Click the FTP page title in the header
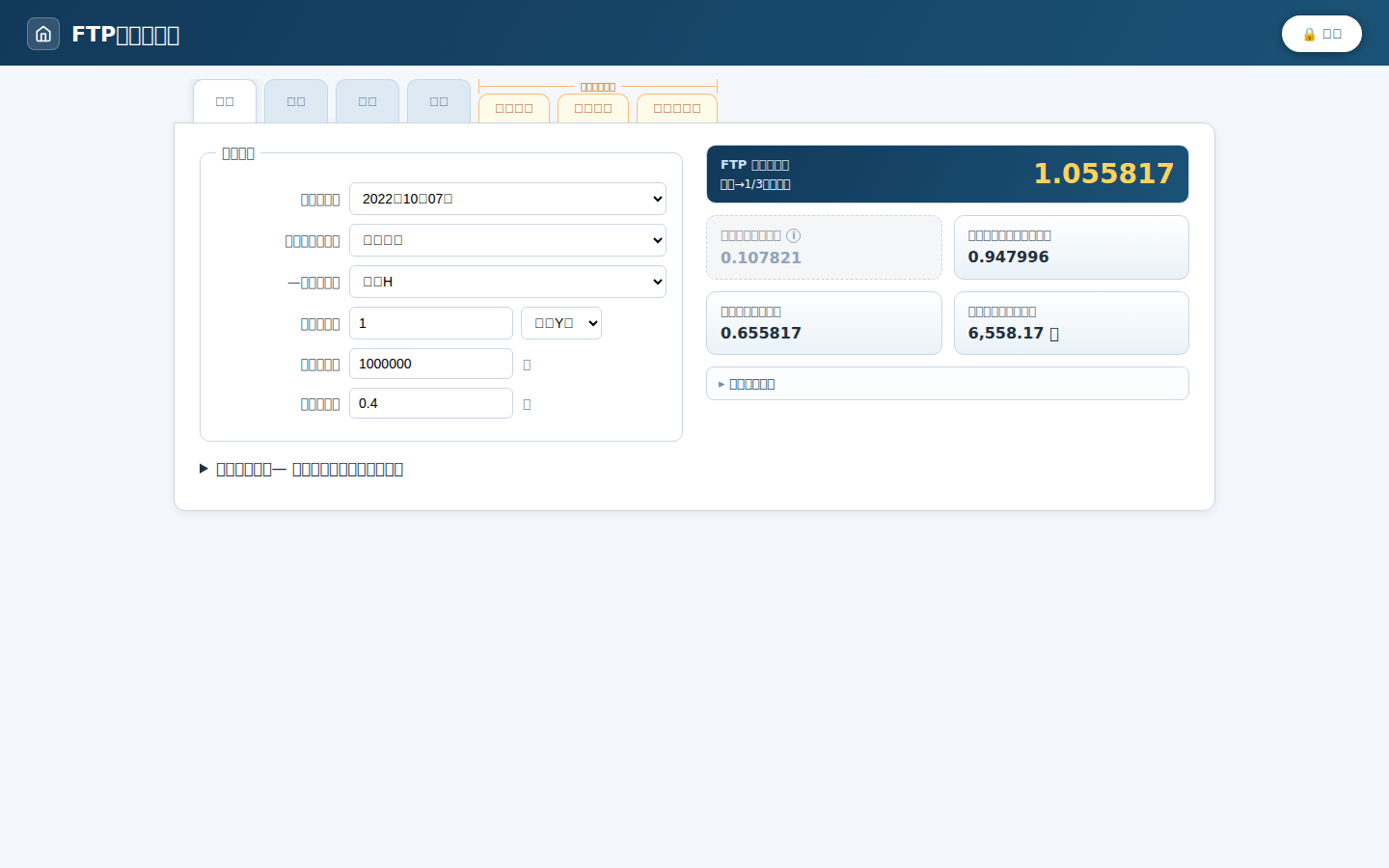This screenshot has height=868, width=1389. tap(125, 35)
